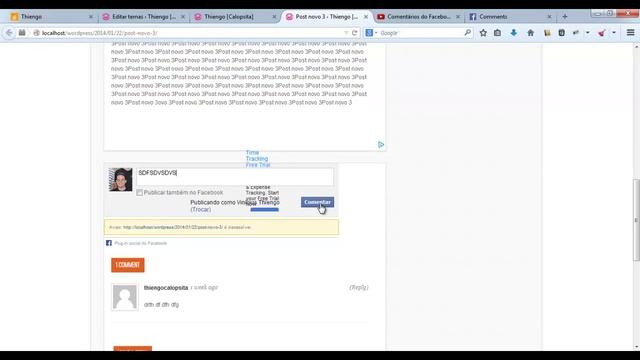Viewport: 640px width, 360px height.
Task: Click the Google search input field
Action: (x=421, y=33)
